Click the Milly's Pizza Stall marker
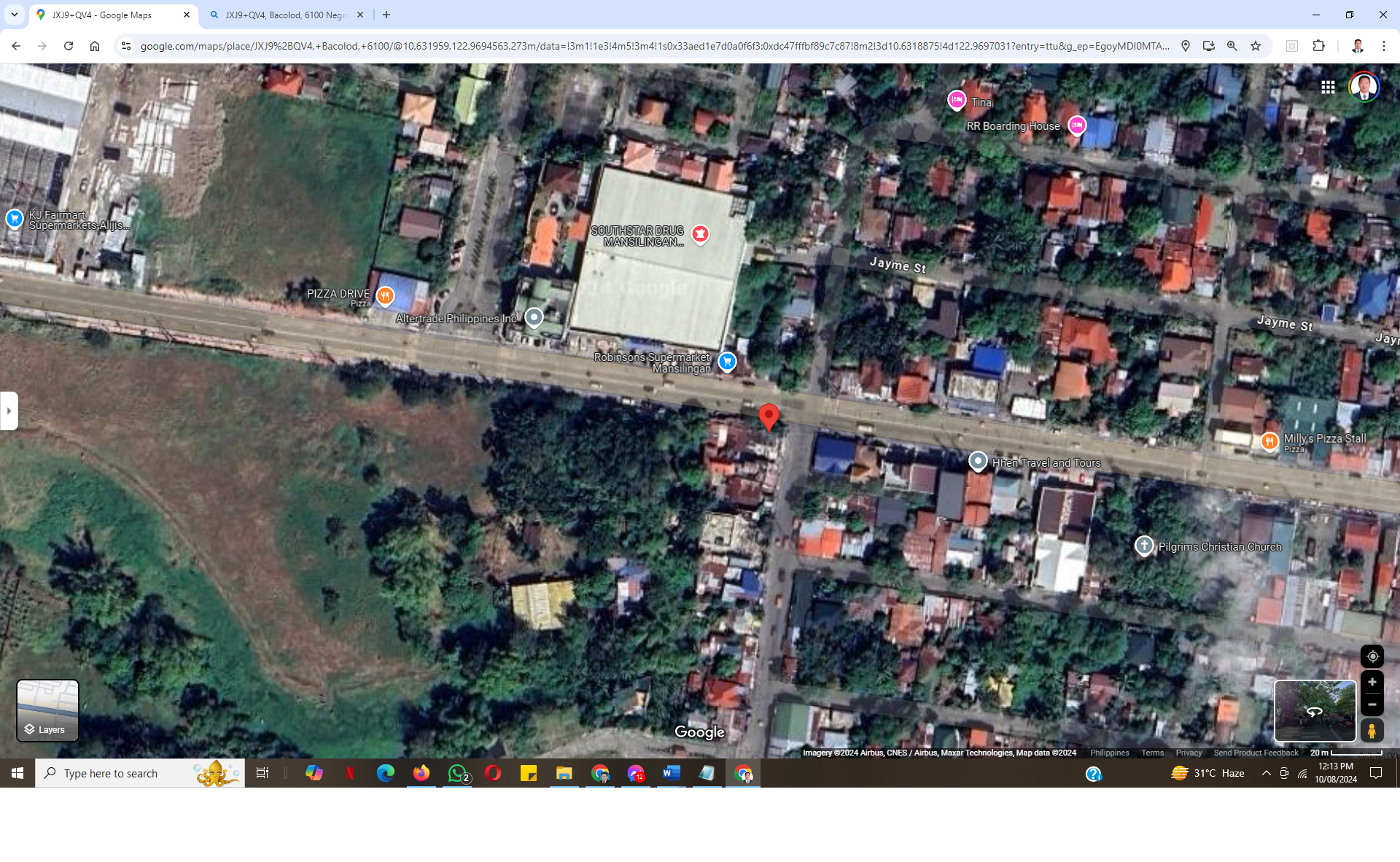Viewport: 1400px width, 862px height. click(x=1269, y=440)
